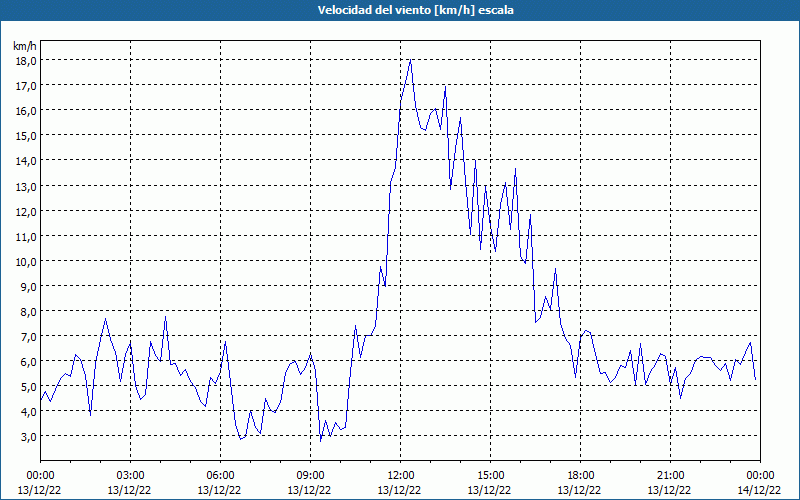Select the 5,0 y-axis value
The height and width of the screenshot is (500, 800).
pyautogui.click(x=29, y=386)
